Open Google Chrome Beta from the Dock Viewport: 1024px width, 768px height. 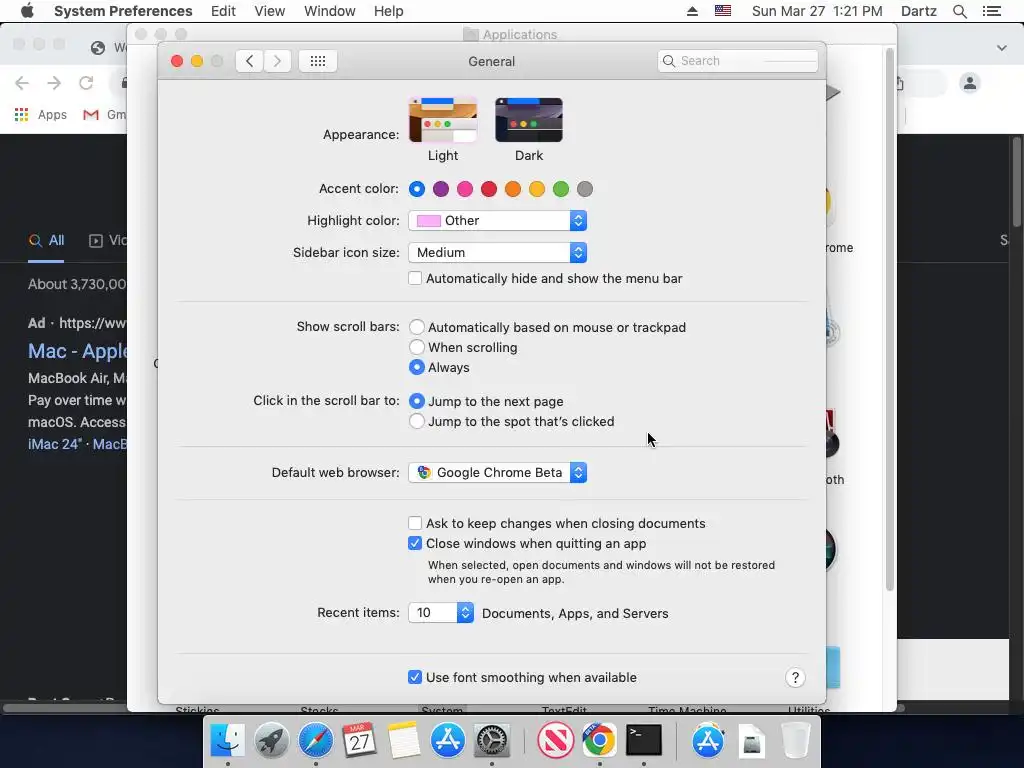pos(600,741)
